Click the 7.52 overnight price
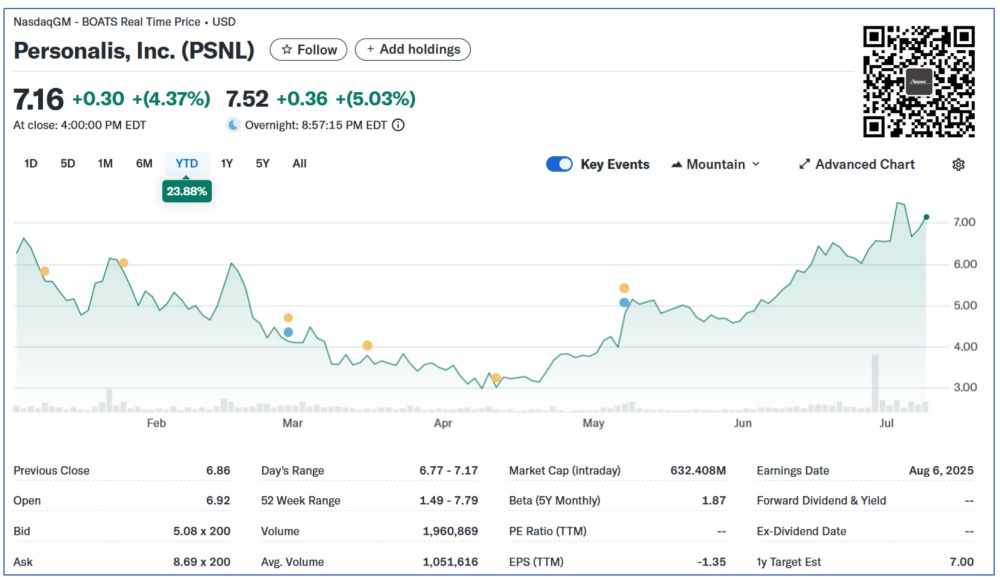The width and height of the screenshot is (1000, 577). tap(247, 99)
